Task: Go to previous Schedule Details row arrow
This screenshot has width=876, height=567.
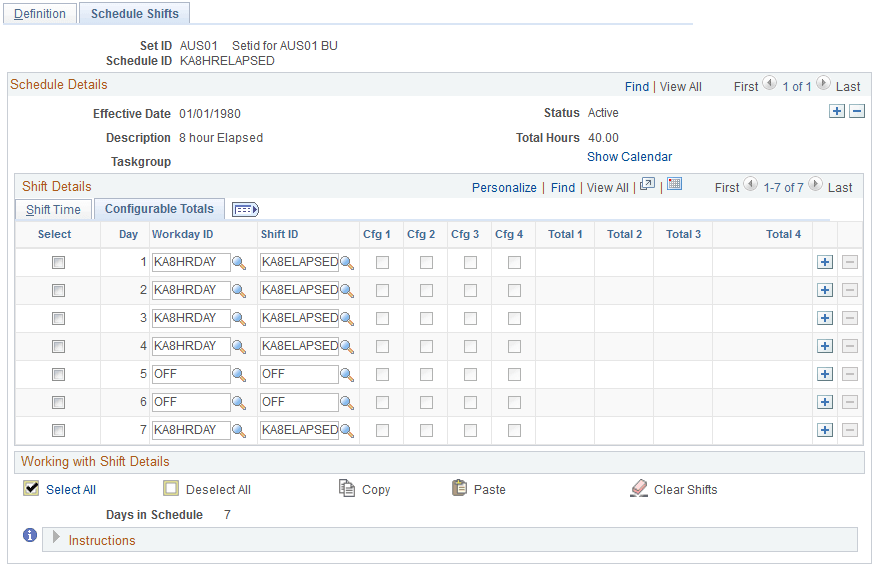Action: click(769, 83)
